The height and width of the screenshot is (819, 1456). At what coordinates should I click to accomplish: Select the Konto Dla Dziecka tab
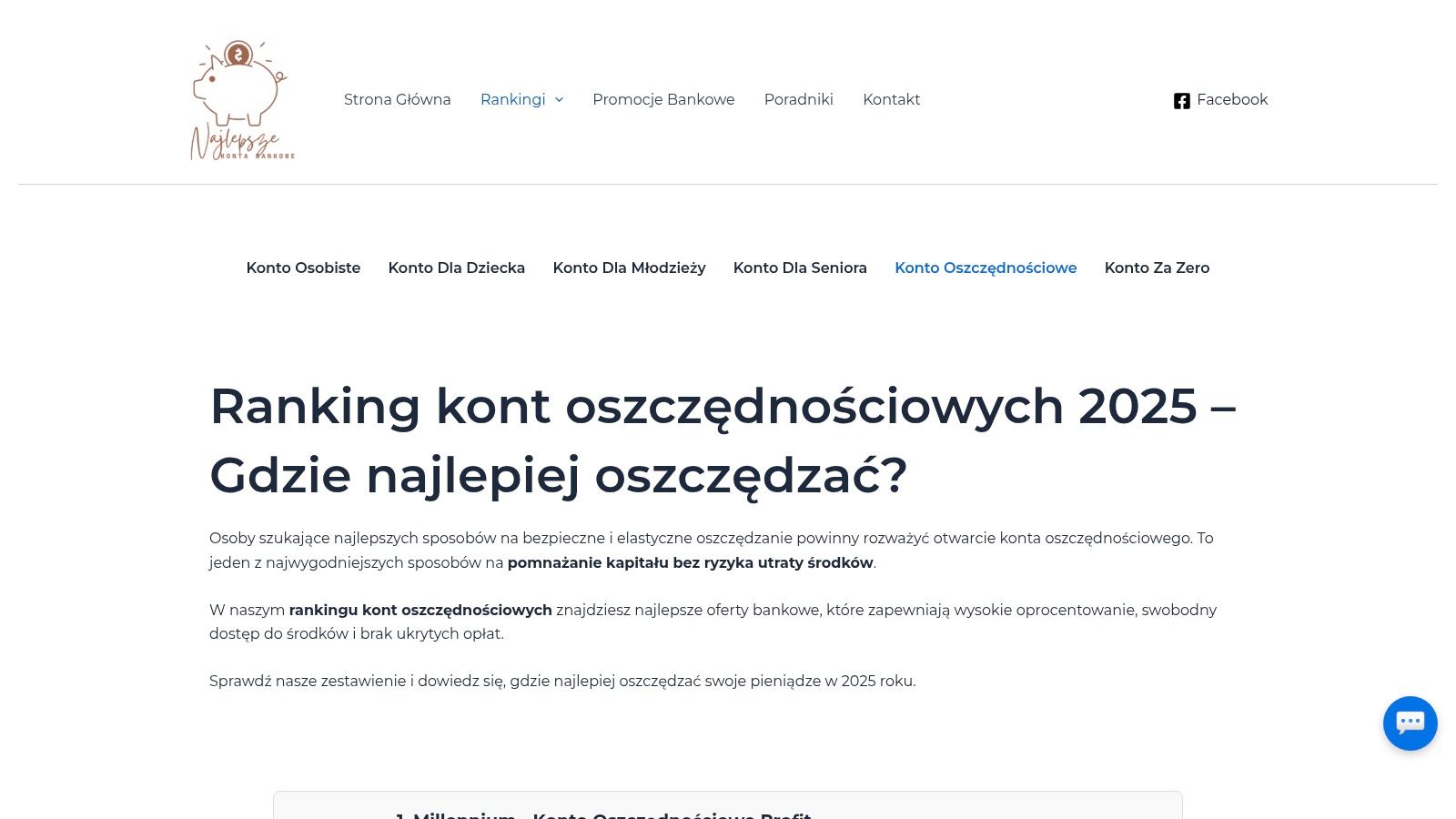coord(457,268)
